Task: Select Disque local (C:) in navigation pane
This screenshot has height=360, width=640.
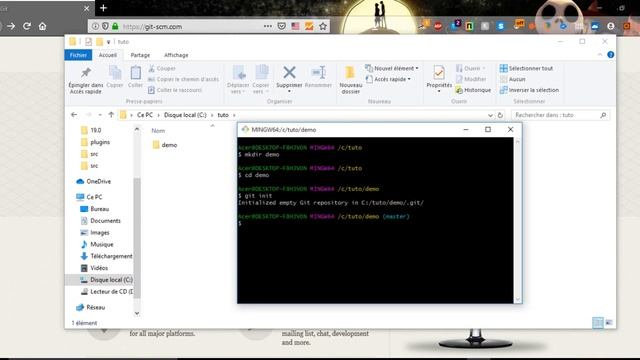Action: click(100, 280)
